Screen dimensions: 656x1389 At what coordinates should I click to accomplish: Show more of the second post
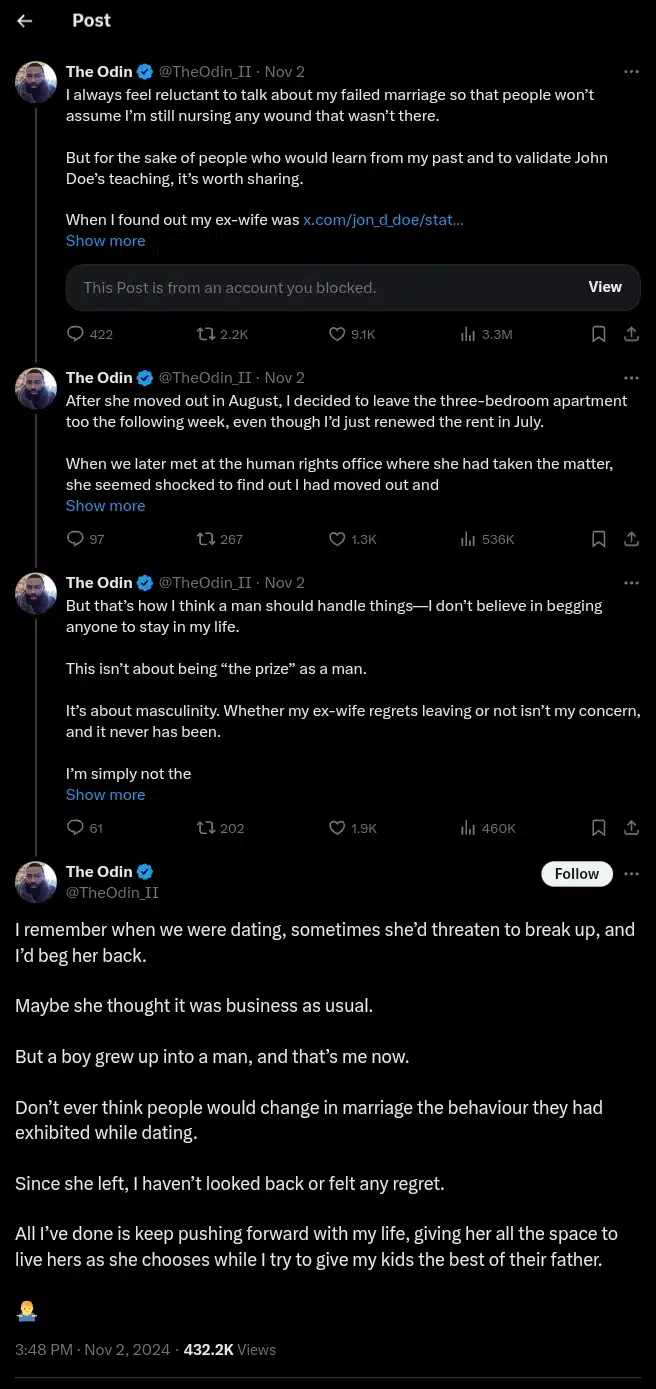[x=105, y=506]
